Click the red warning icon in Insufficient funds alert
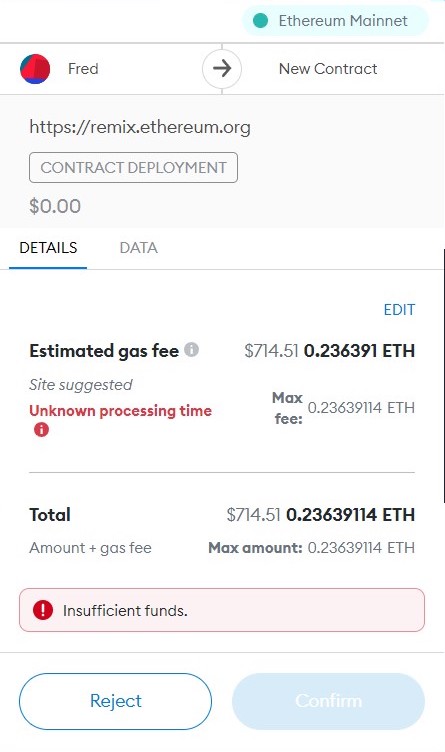The height and width of the screenshot is (752, 445). 43,610
